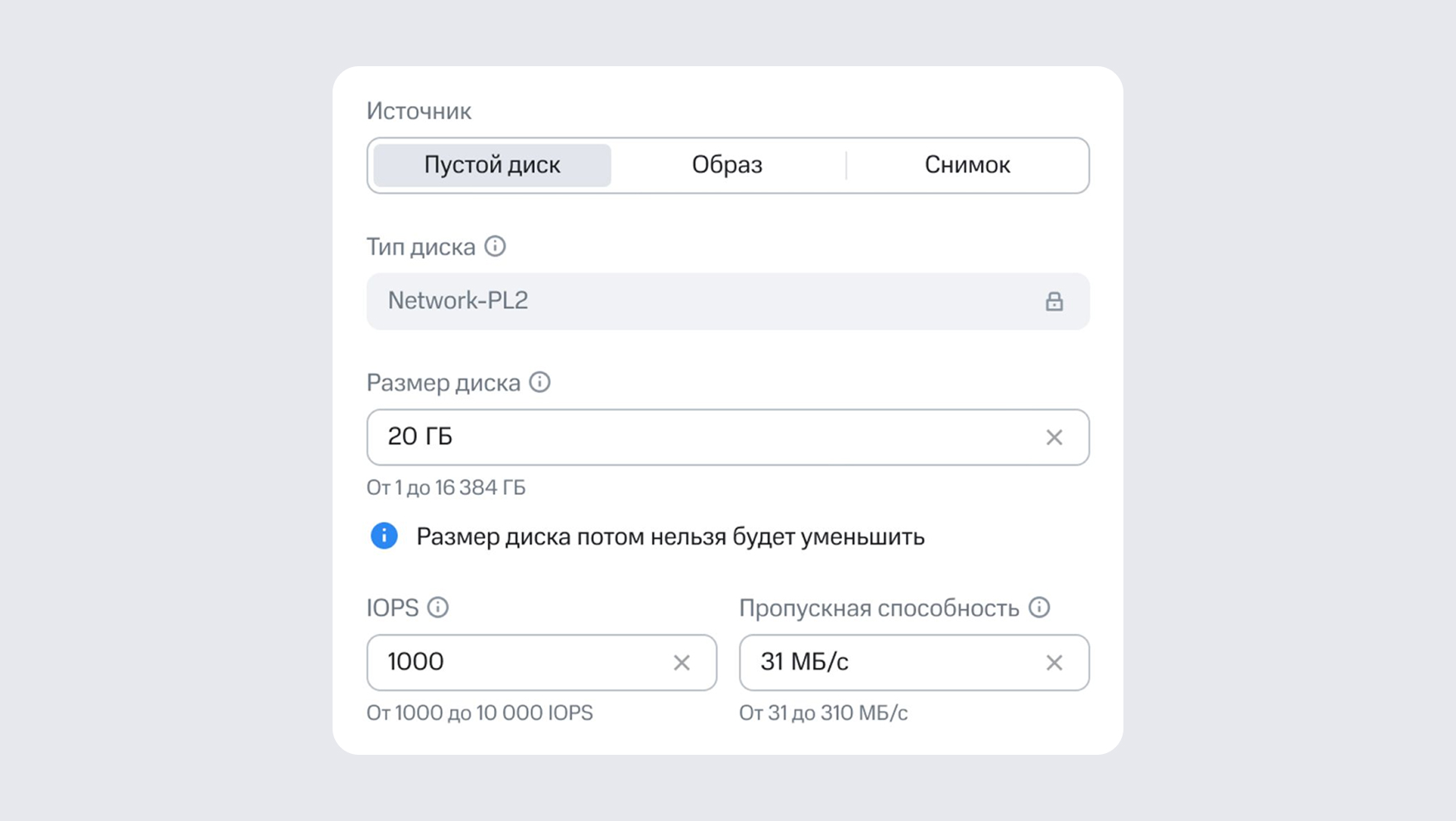Click the "От 1000 до 10 000 IOPS" hint
Image resolution: width=1456 pixels, height=821 pixels.
pyautogui.click(x=480, y=713)
